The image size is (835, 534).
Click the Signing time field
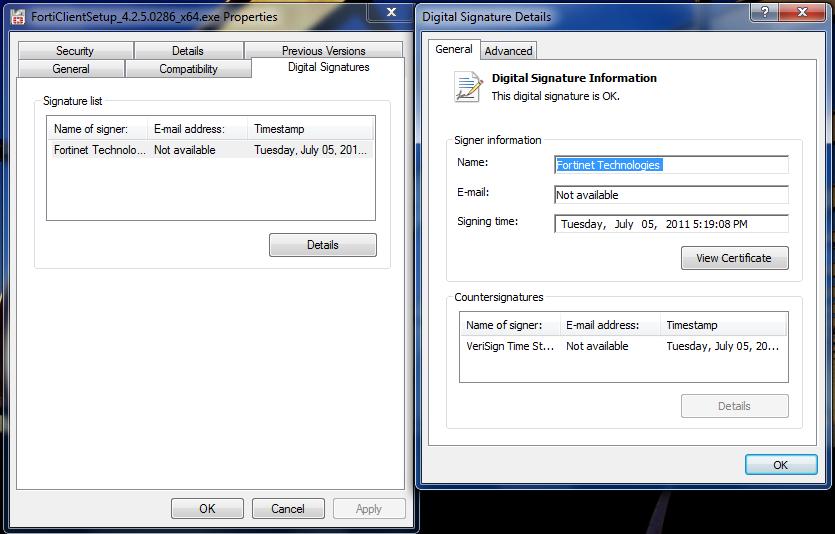tap(671, 224)
